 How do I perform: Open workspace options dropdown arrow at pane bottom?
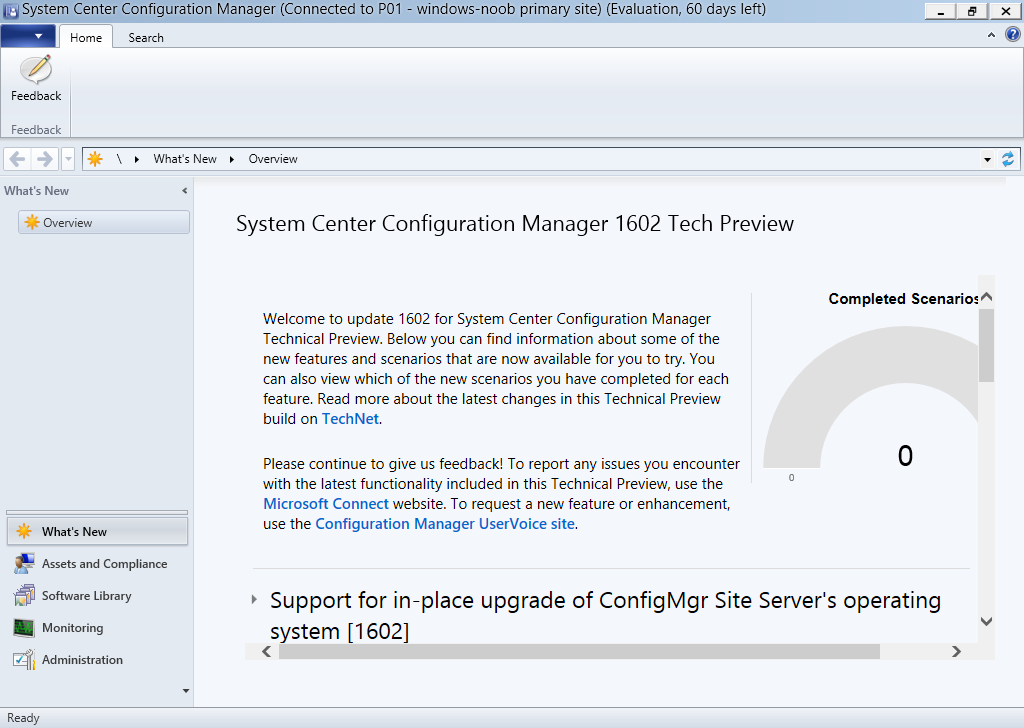185,691
